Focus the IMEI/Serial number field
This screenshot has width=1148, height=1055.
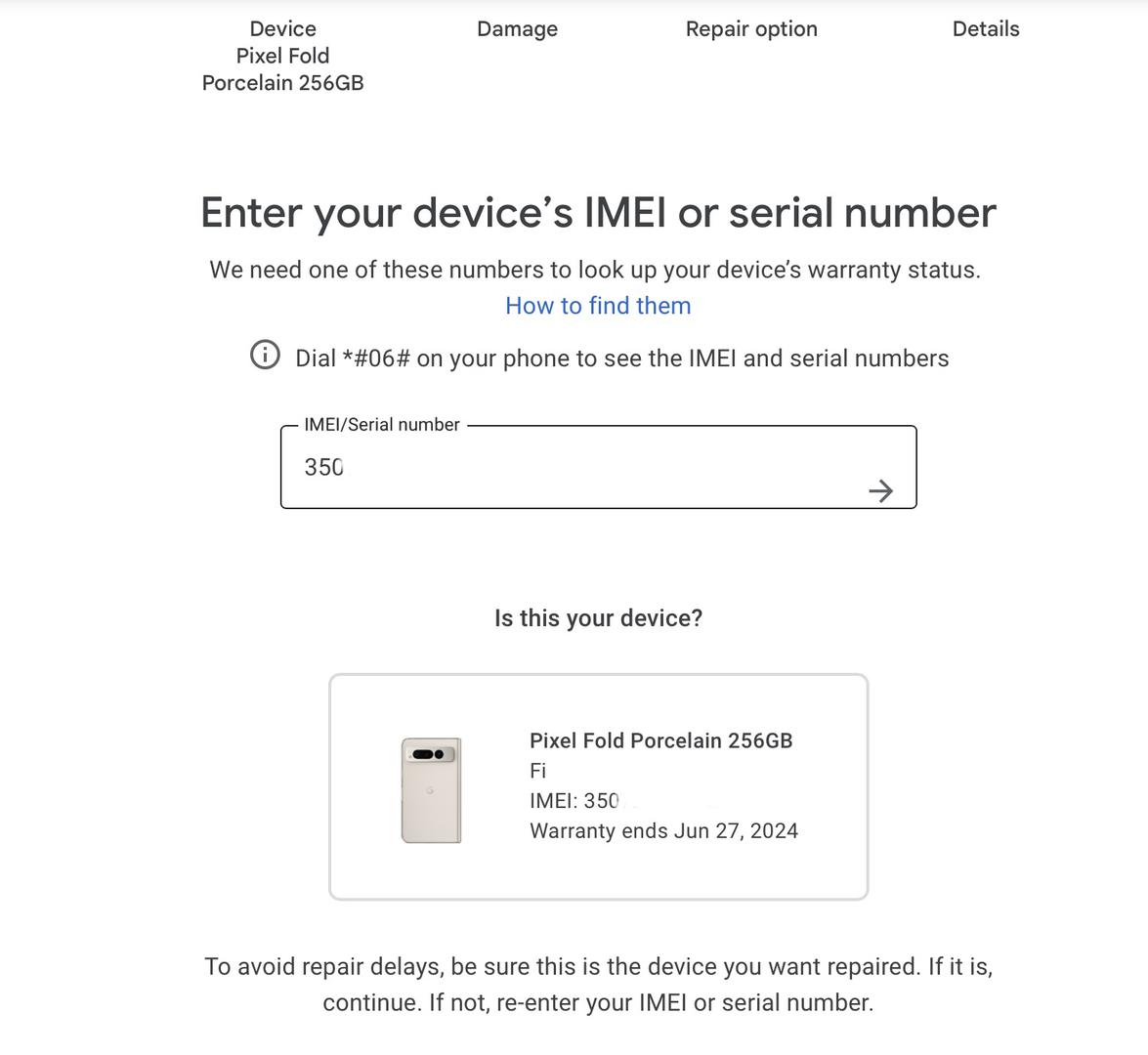598,467
